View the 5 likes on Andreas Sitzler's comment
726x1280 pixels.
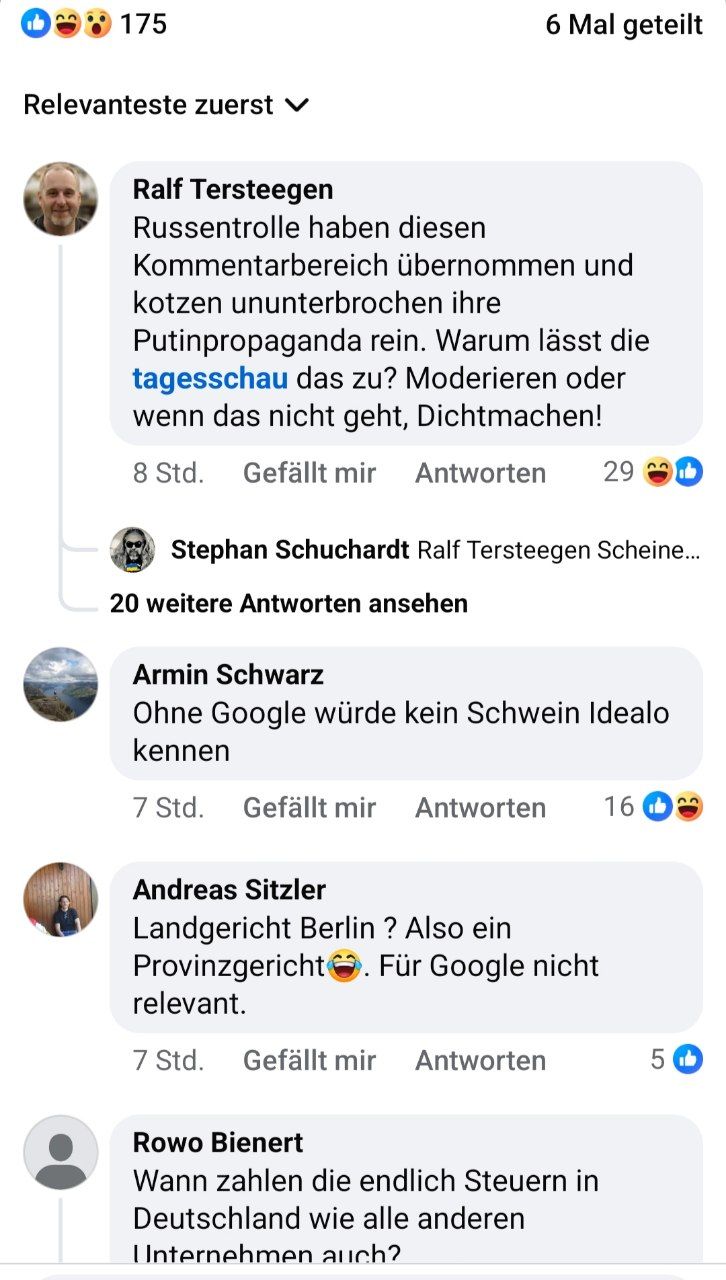[676, 1059]
